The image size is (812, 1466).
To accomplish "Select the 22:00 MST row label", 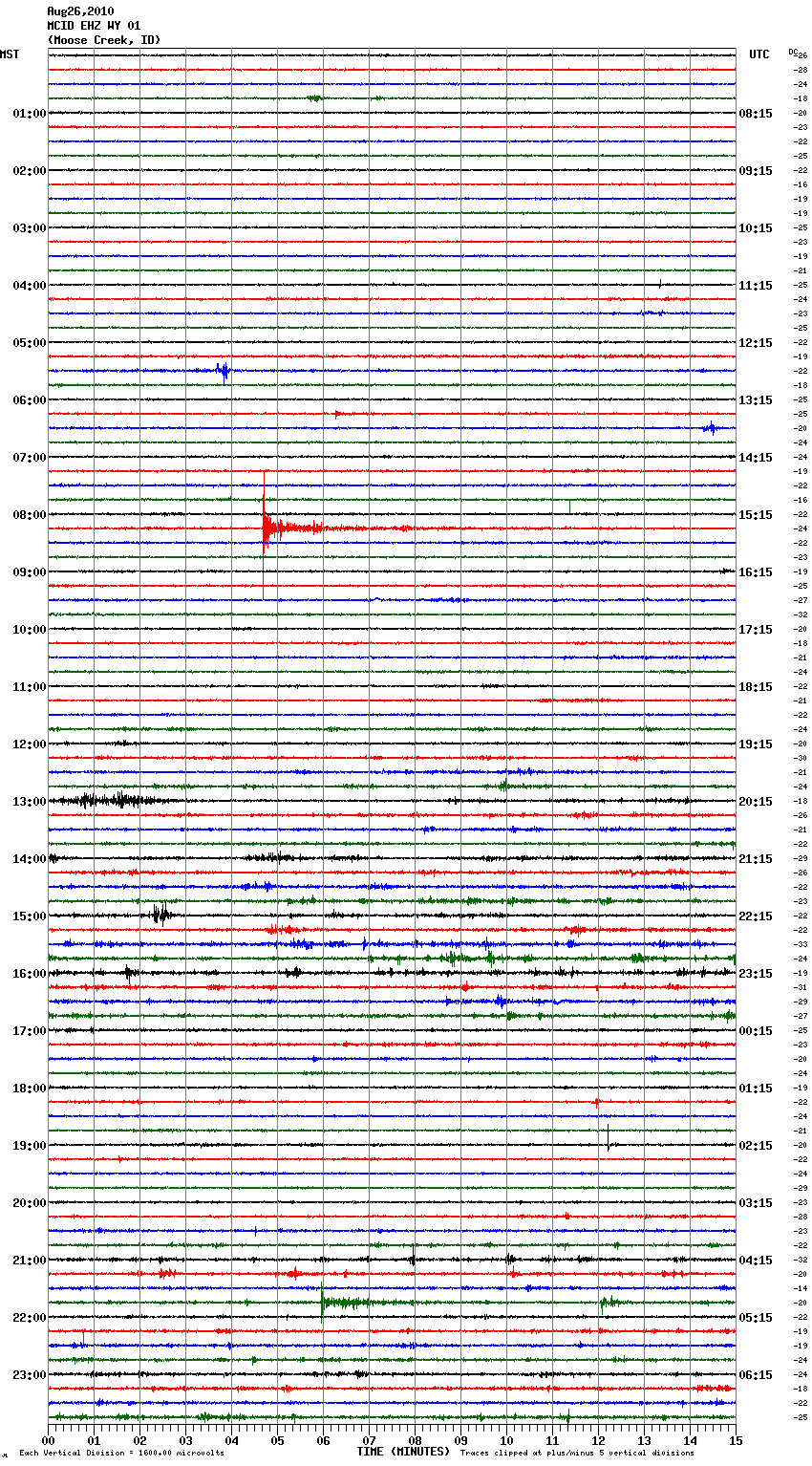I will (30, 1318).
